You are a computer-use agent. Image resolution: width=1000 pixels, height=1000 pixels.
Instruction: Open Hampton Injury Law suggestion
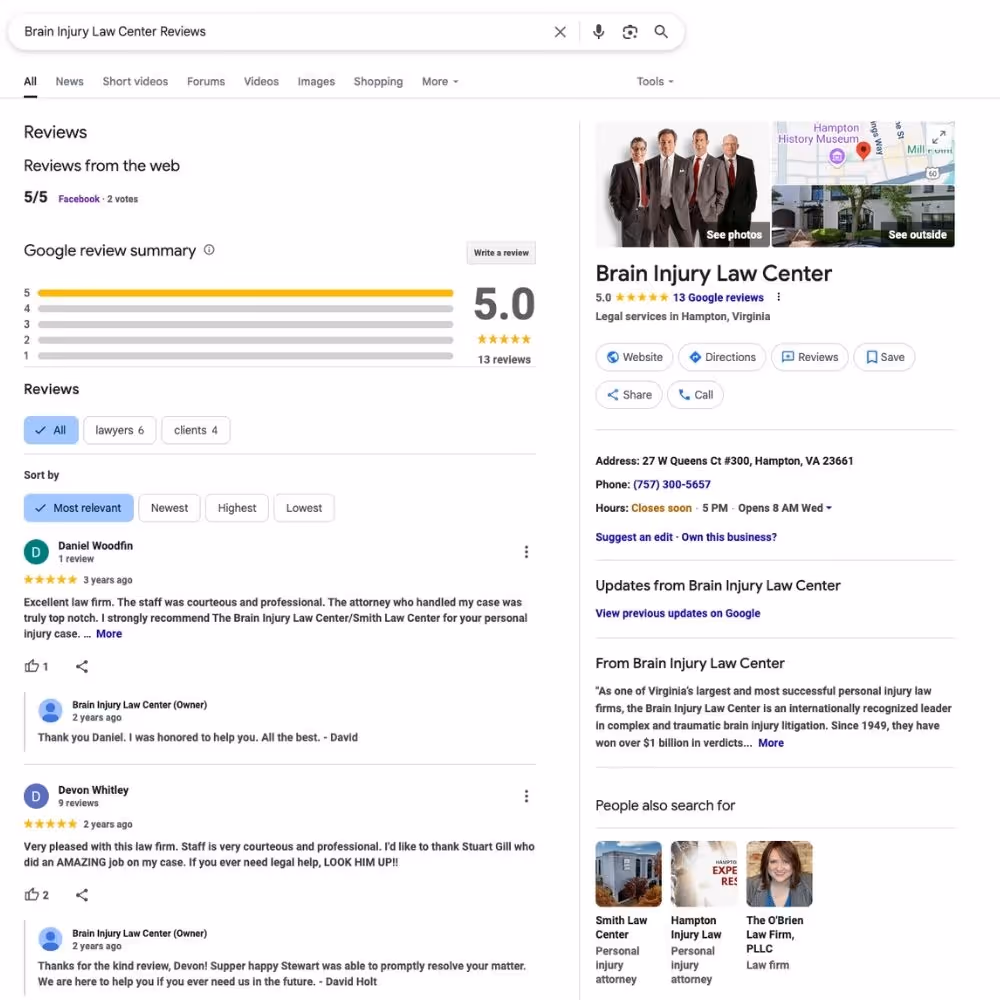pyautogui.click(x=703, y=913)
